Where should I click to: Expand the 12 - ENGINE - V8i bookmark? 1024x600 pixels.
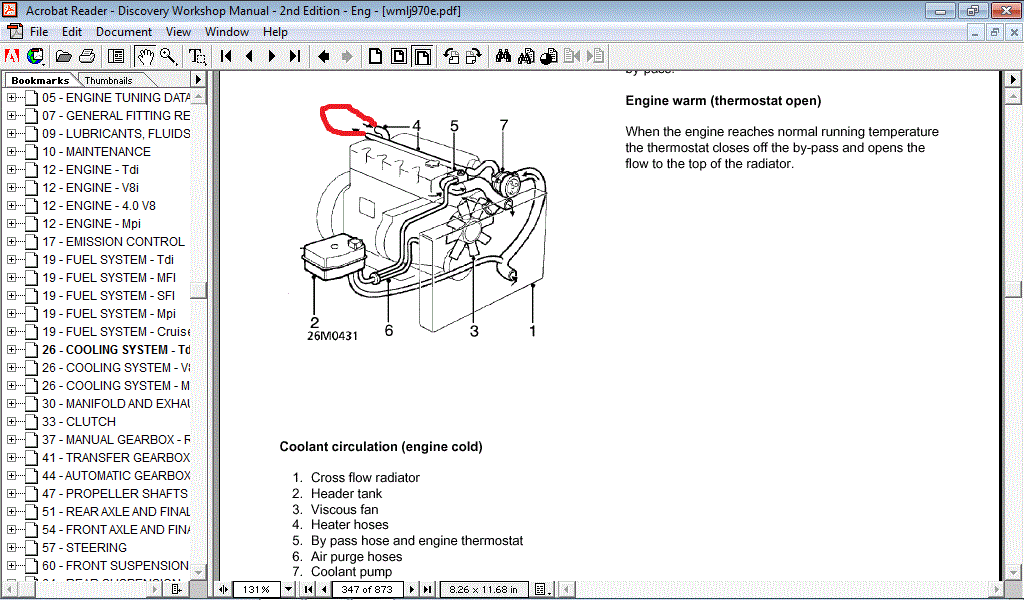click(12, 188)
